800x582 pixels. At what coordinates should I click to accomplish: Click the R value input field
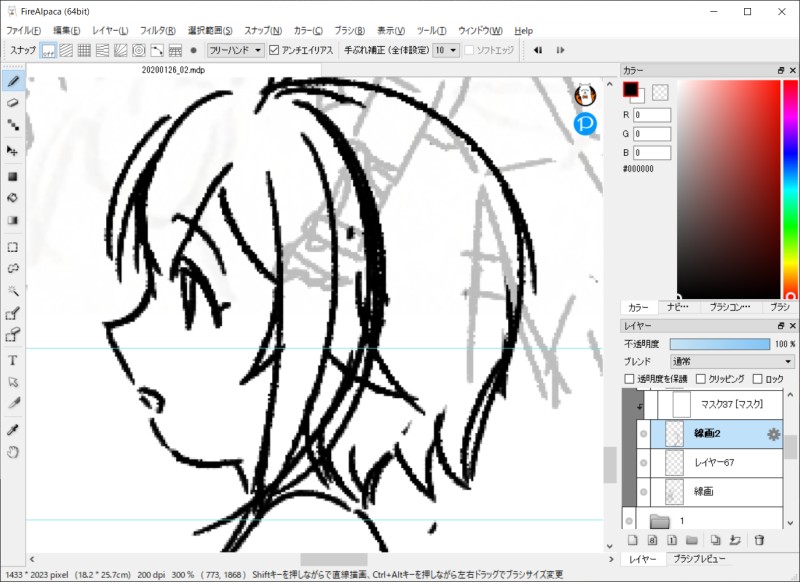(x=652, y=115)
